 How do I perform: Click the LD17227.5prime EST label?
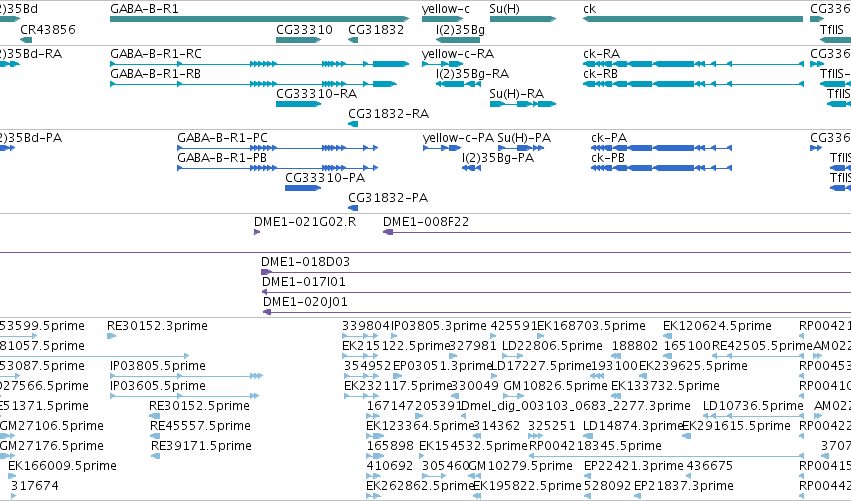tap(541, 366)
